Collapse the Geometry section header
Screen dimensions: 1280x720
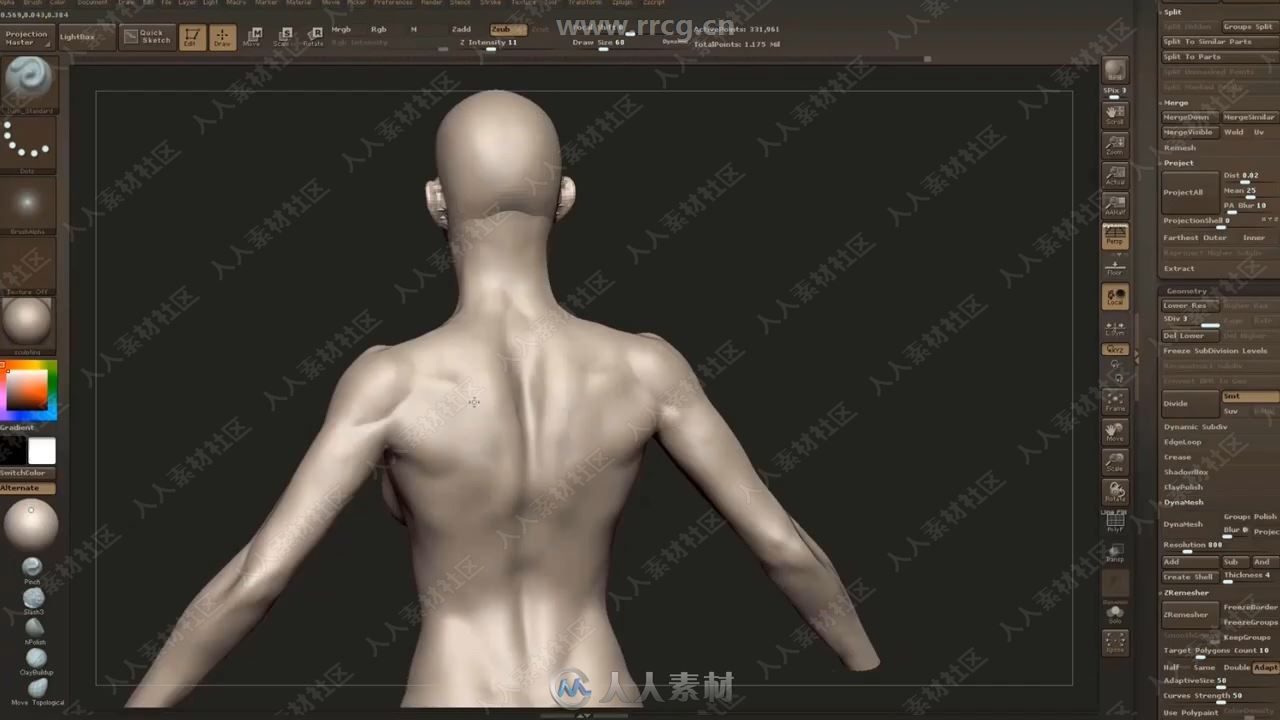point(1187,291)
